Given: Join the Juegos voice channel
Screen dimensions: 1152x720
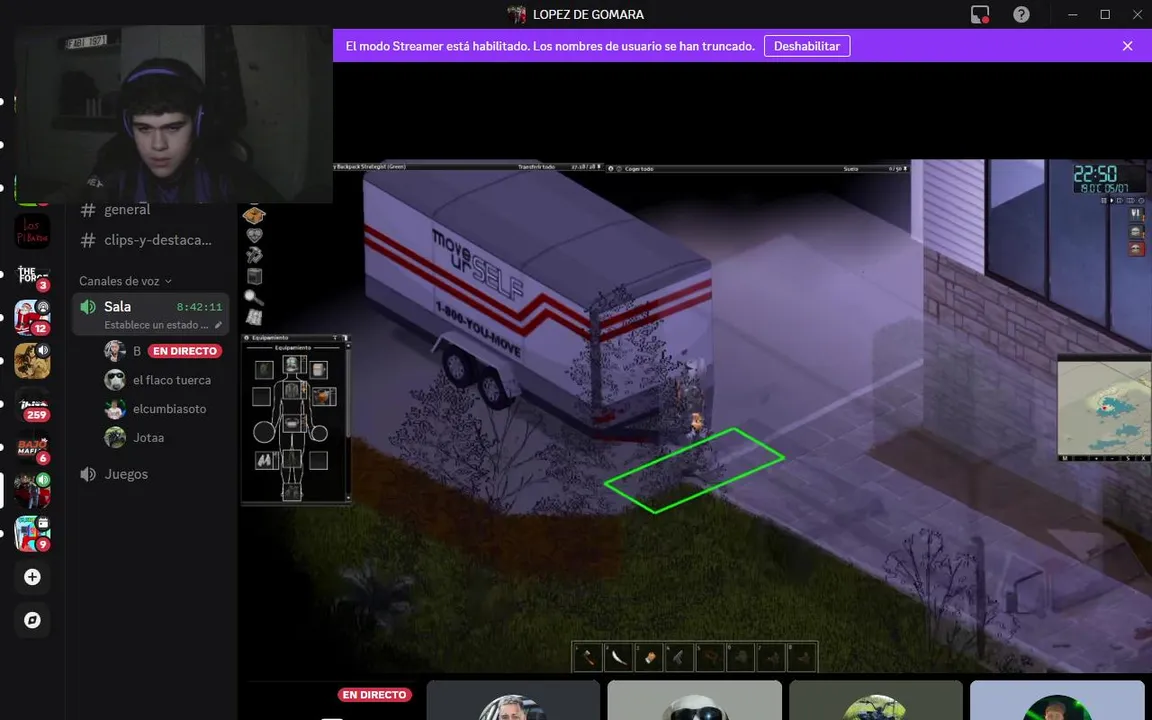Looking at the screenshot, I should click(x=150, y=474).
